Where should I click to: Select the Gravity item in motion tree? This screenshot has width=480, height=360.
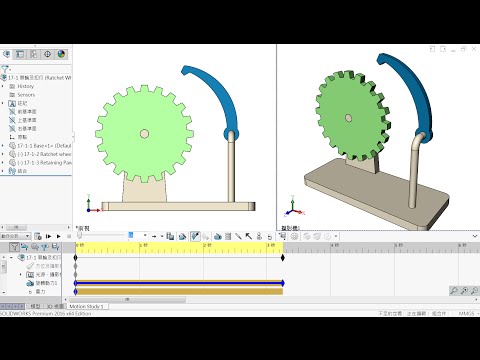click(37, 292)
